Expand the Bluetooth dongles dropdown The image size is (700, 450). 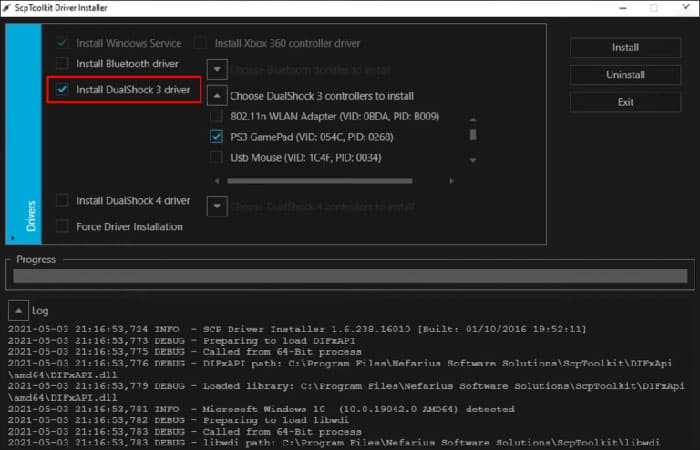[x=217, y=69]
